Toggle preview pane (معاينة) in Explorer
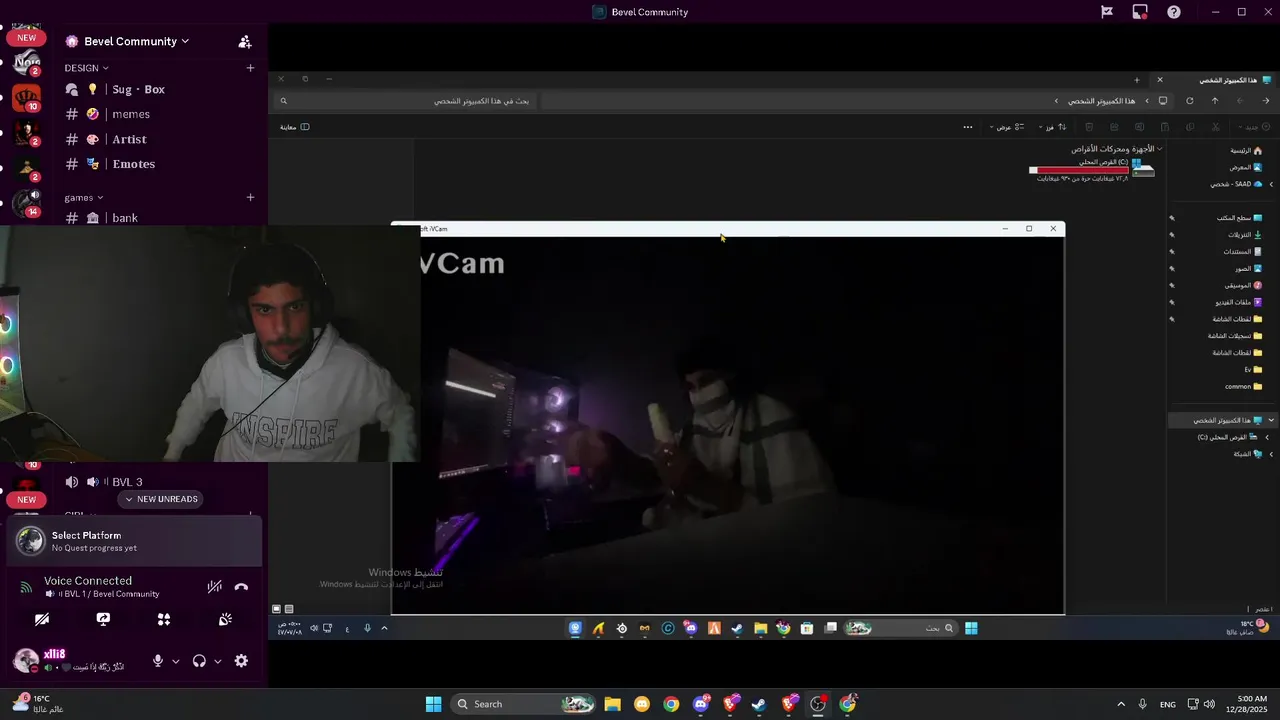1280x720 pixels. pyautogui.click(x=295, y=127)
